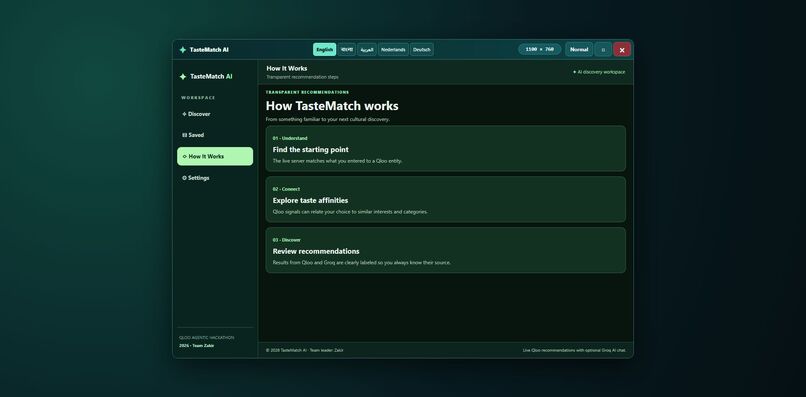This screenshot has width=806, height=397.
Task: Click the '01 - Understand' step label
Action: [x=290, y=138]
